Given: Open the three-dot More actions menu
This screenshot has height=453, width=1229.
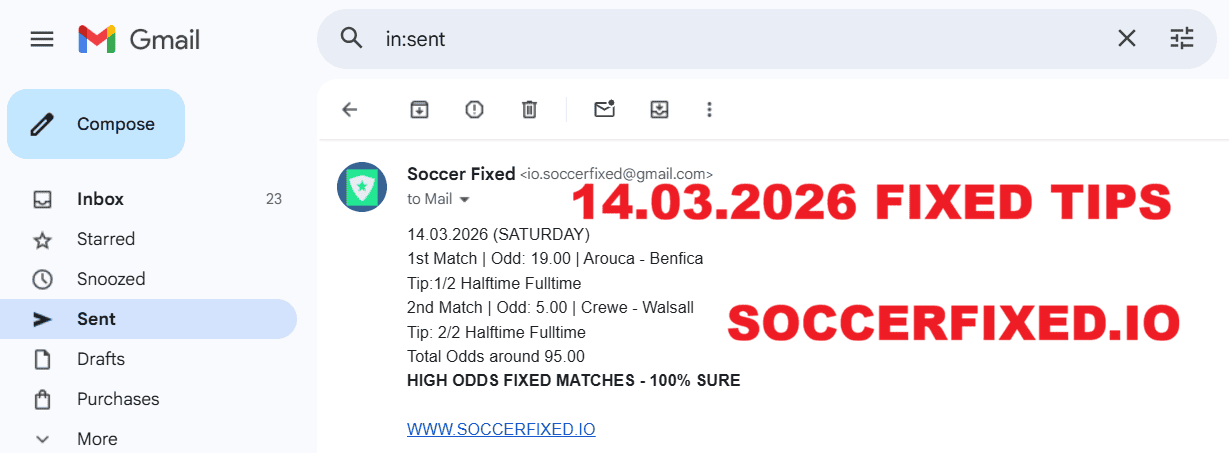Looking at the screenshot, I should click(709, 110).
